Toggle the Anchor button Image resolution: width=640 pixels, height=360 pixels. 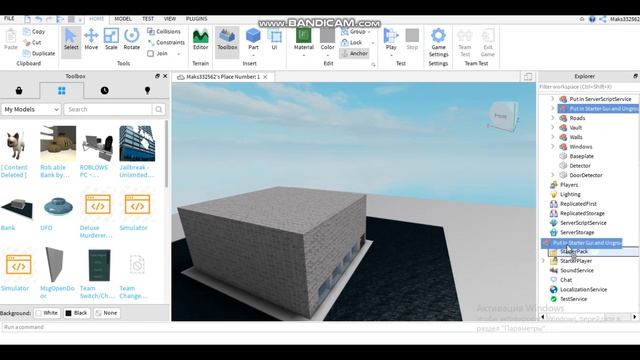pos(354,53)
